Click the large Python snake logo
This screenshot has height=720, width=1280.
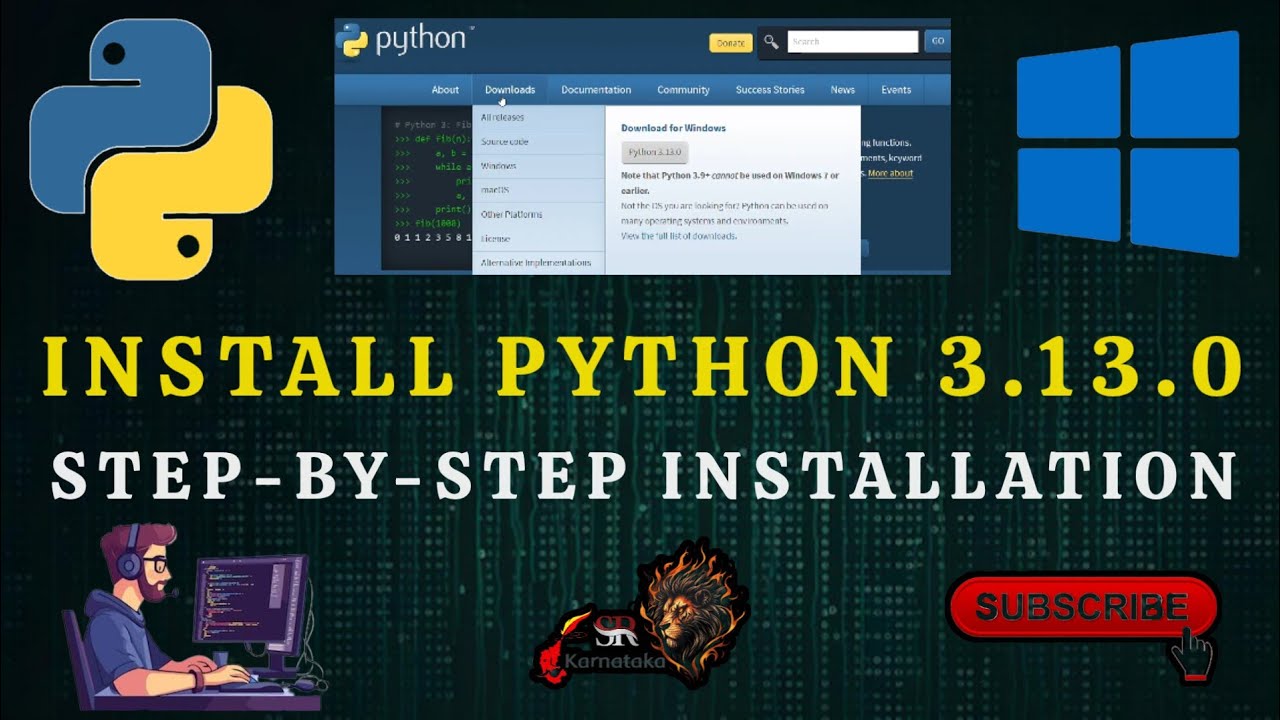(151, 149)
